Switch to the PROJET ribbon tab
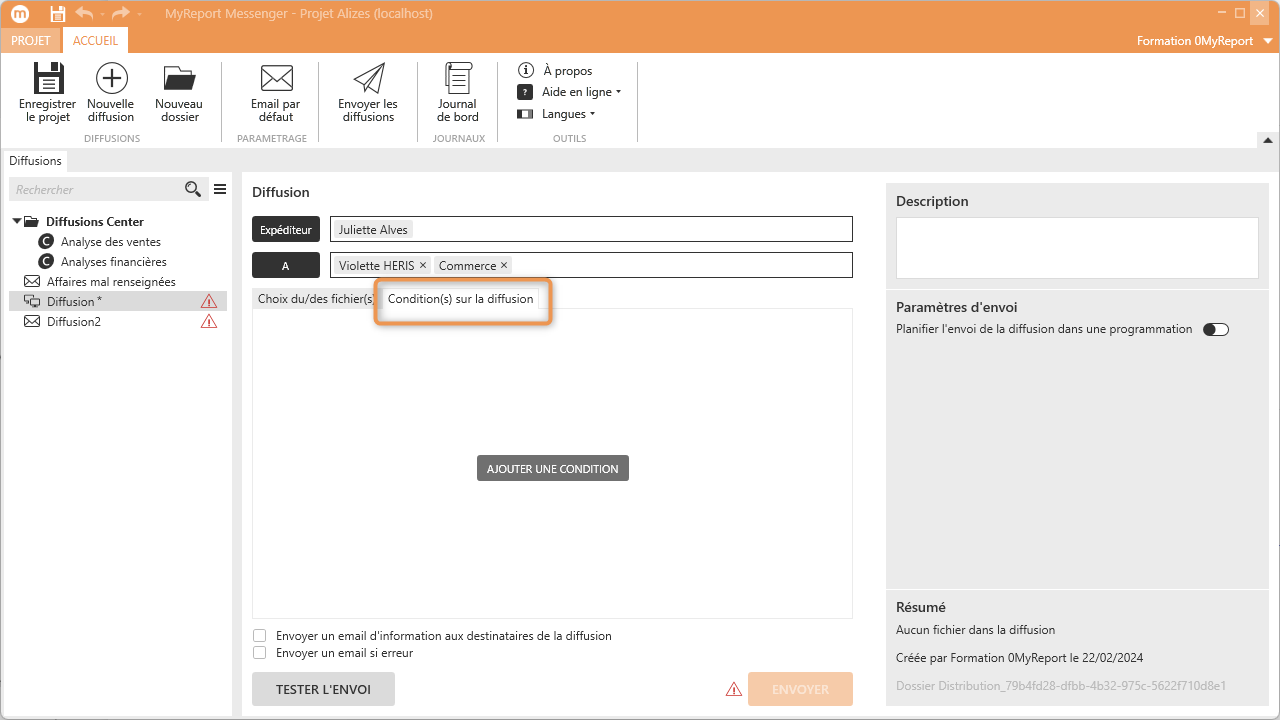Viewport: 1280px width, 720px height. click(x=30, y=41)
